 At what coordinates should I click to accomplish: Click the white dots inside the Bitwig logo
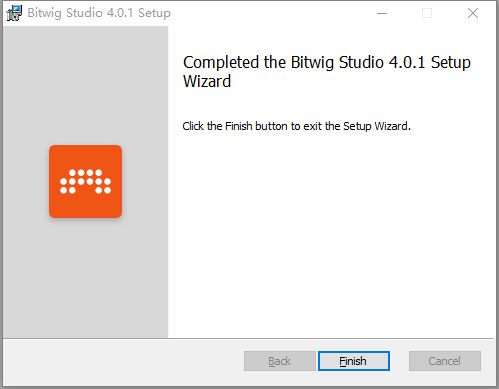(85, 181)
